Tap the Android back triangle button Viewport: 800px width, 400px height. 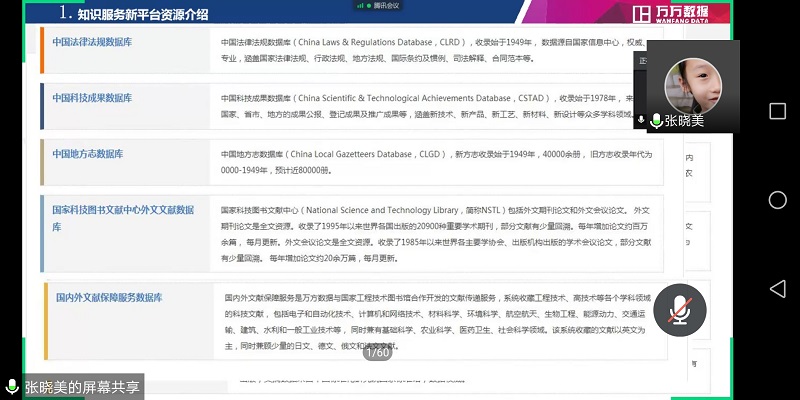point(777,288)
